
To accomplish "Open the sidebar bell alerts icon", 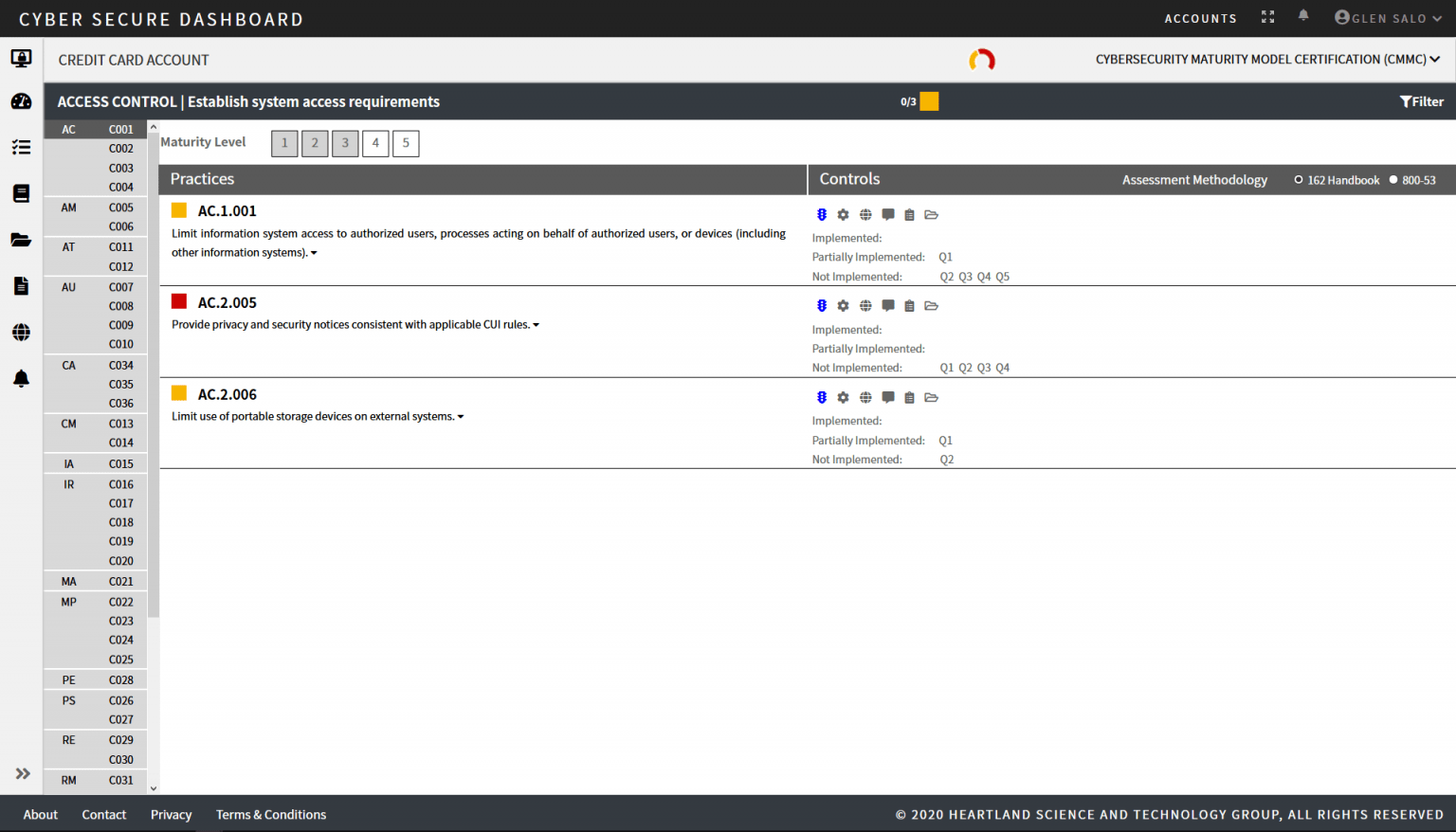I will tap(21, 378).
